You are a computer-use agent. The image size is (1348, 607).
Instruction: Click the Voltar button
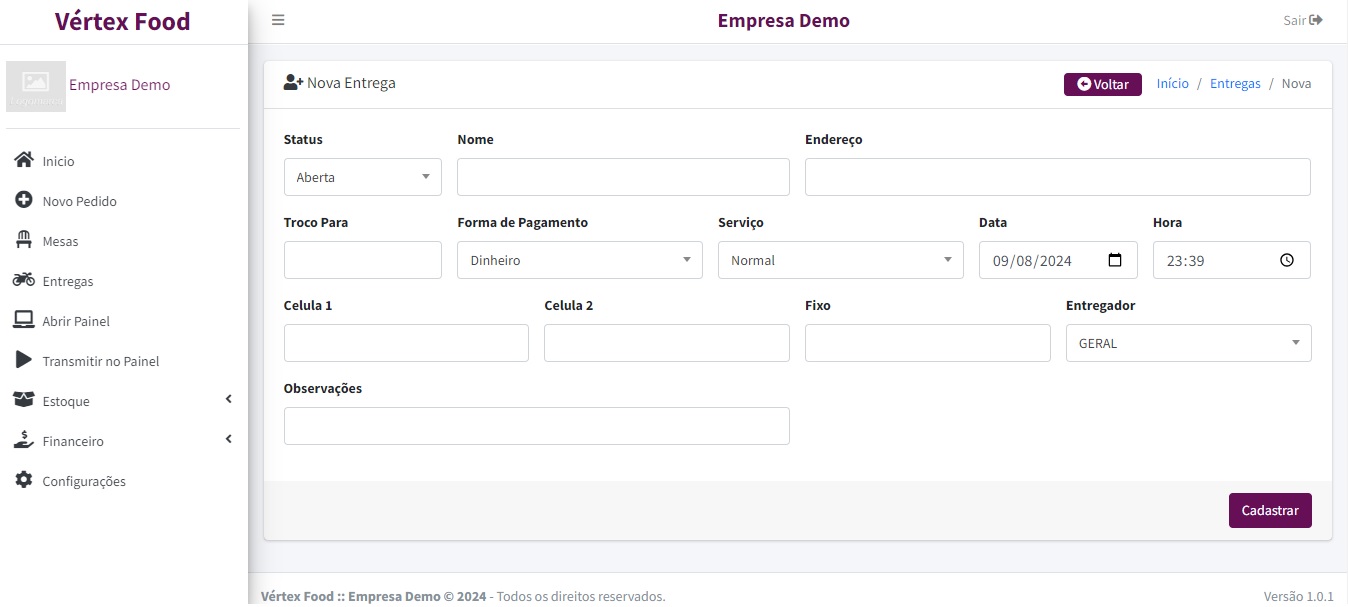(x=1102, y=84)
